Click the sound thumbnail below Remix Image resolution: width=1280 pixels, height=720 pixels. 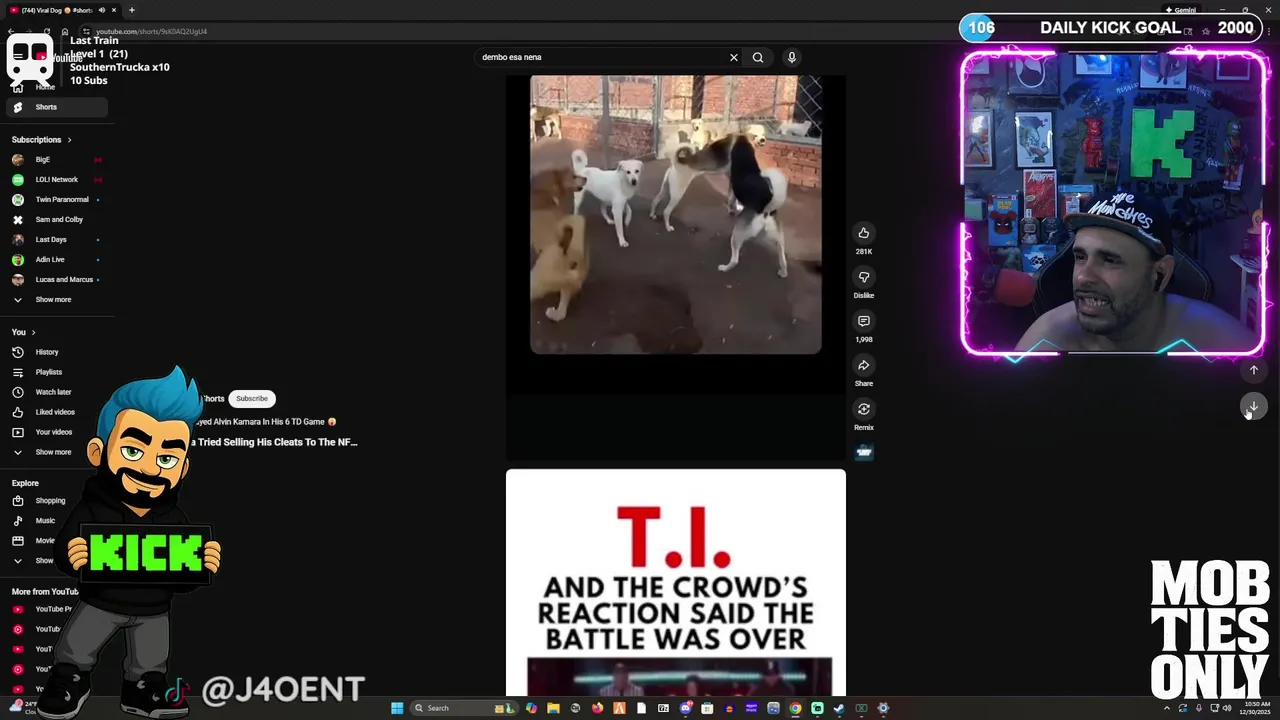point(863,452)
